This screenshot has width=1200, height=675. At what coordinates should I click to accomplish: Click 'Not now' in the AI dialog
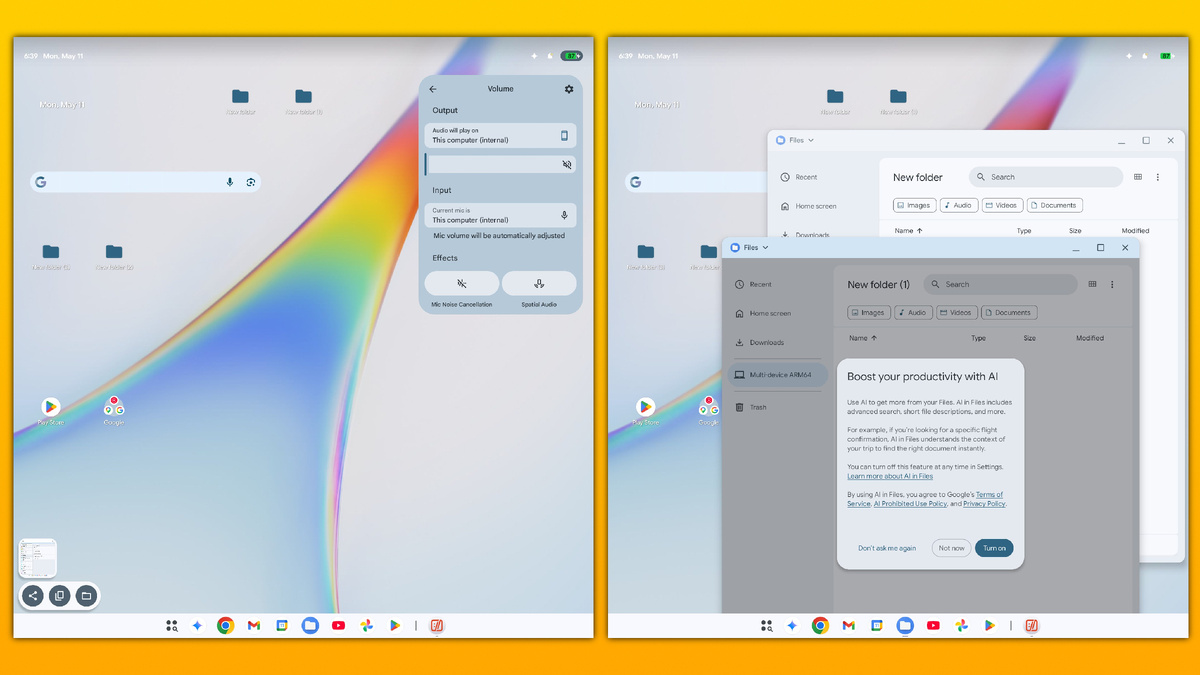click(x=952, y=548)
